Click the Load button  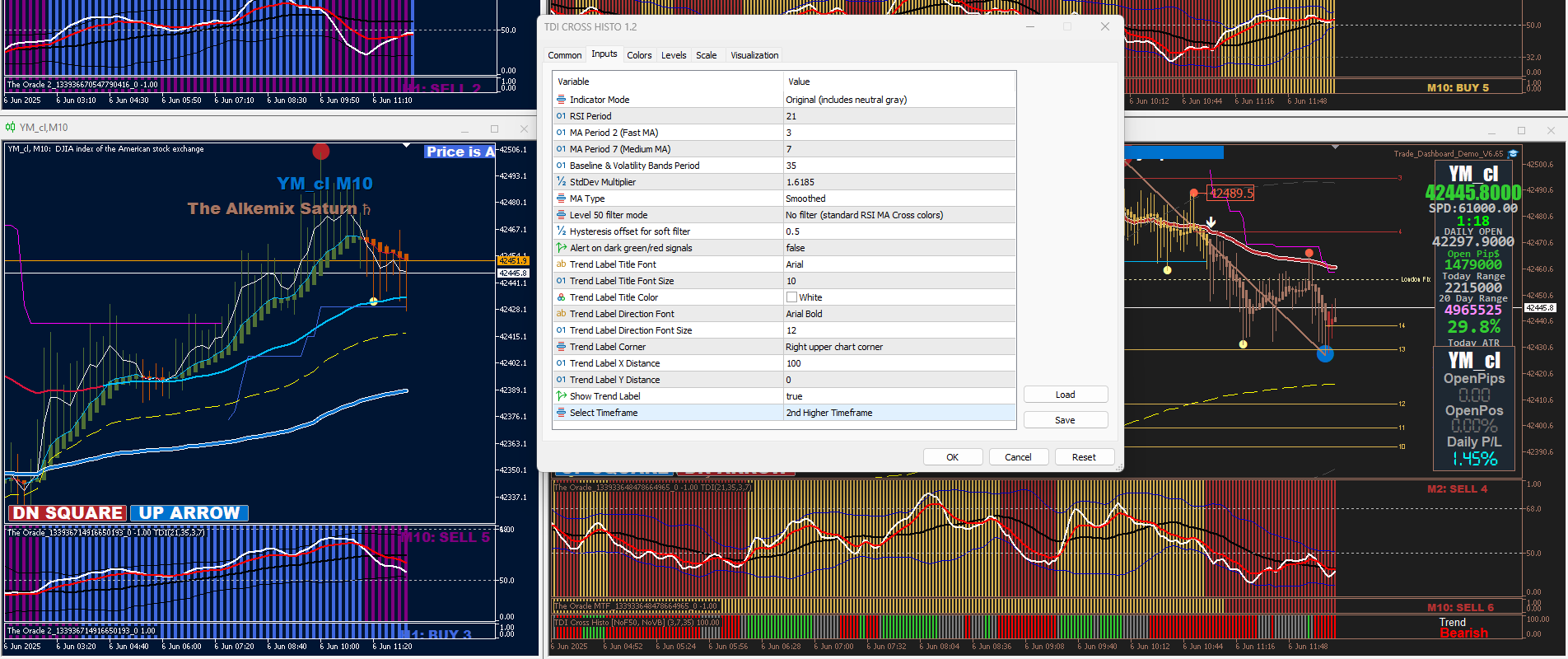pyautogui.click(x=1065, y=395)
